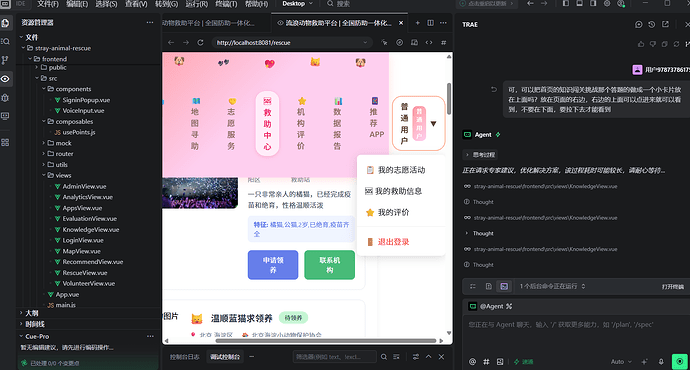
Task: Expand the 大纲 outline section
Action: coord(32,313)
